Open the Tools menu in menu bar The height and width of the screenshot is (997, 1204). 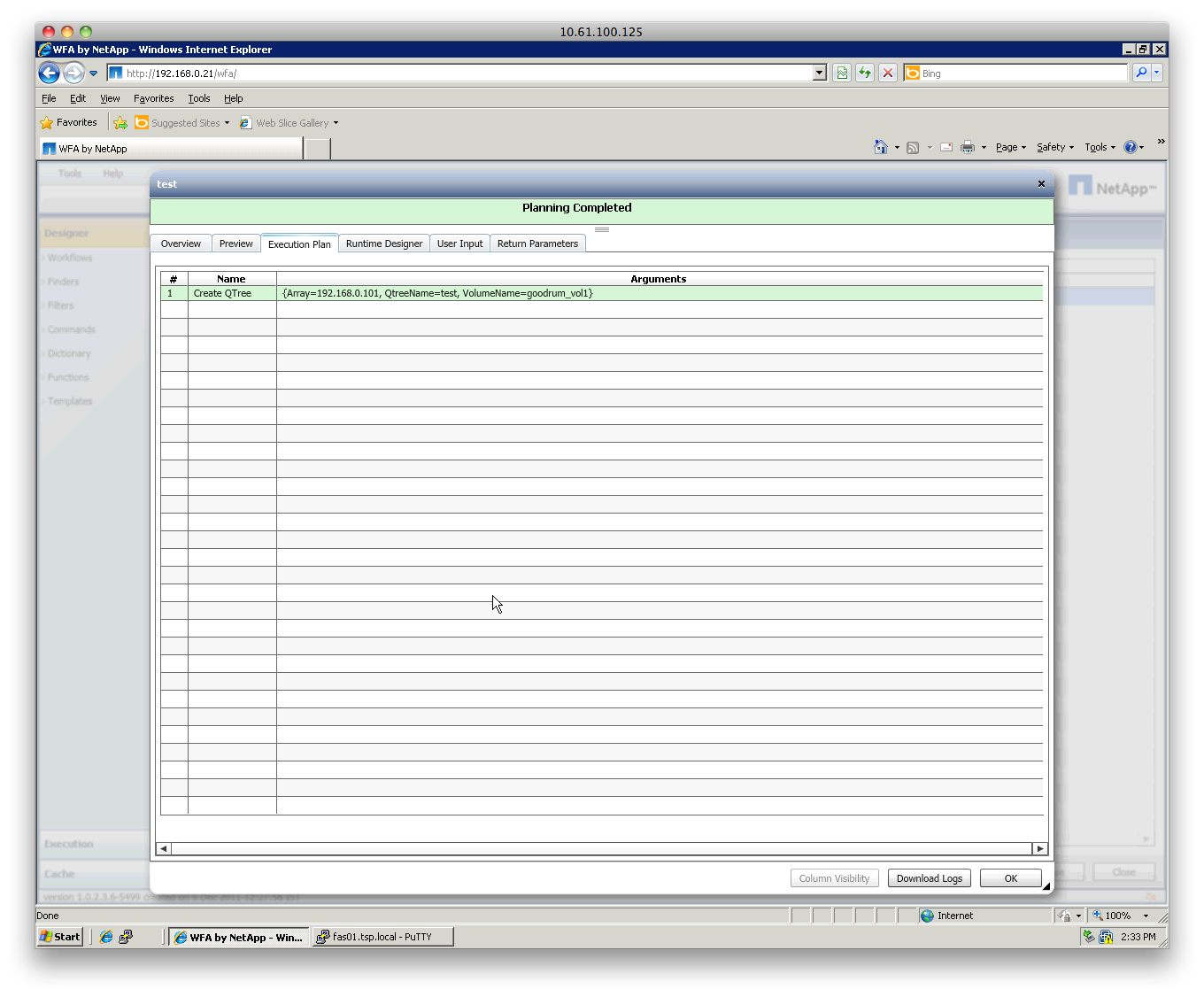click(x=199, y=98)
